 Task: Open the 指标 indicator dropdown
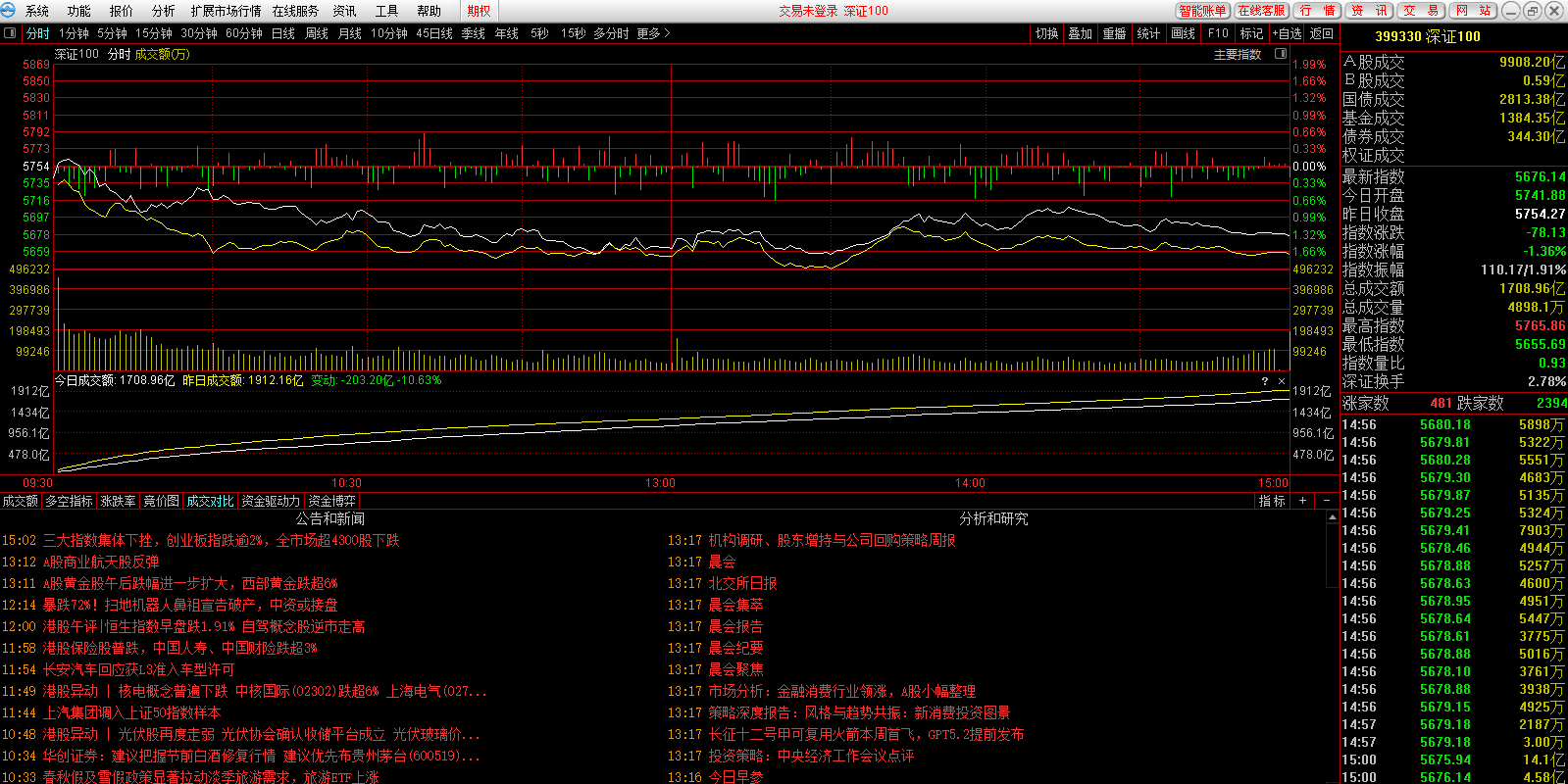pyautogui.click(x=1272, y=501)
